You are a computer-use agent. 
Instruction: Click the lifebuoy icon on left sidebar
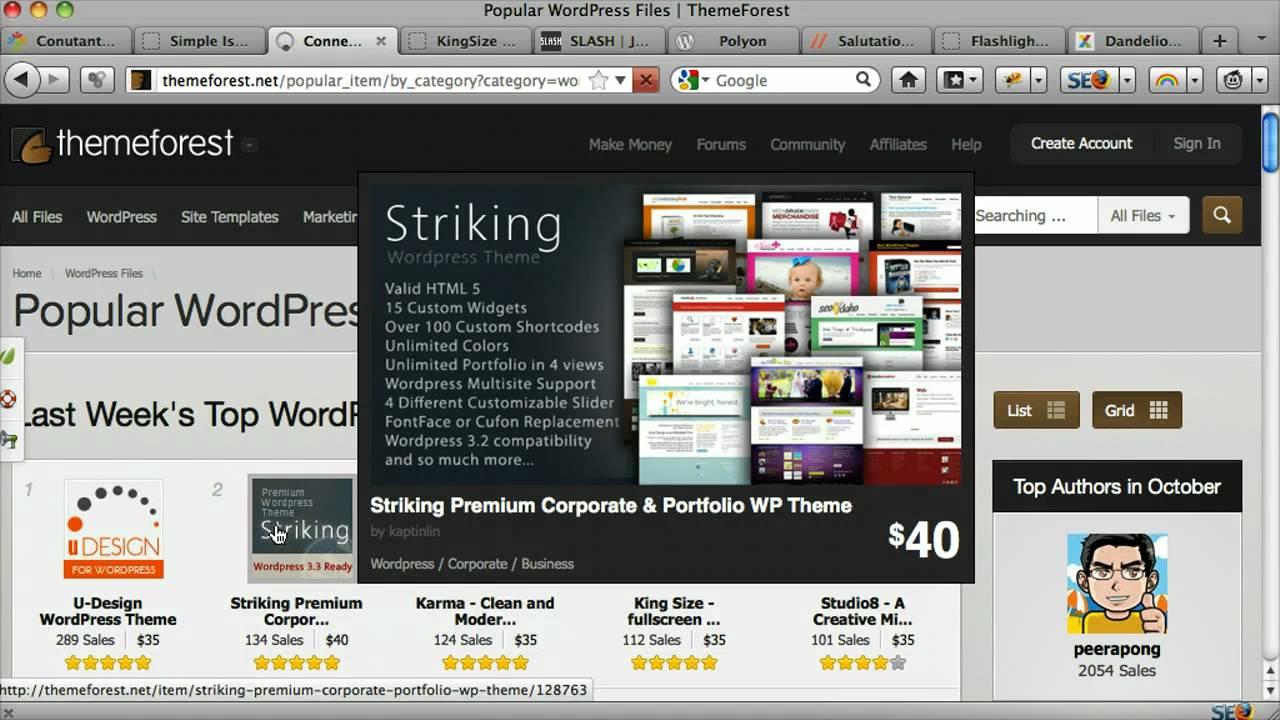(x=8, y=399)
